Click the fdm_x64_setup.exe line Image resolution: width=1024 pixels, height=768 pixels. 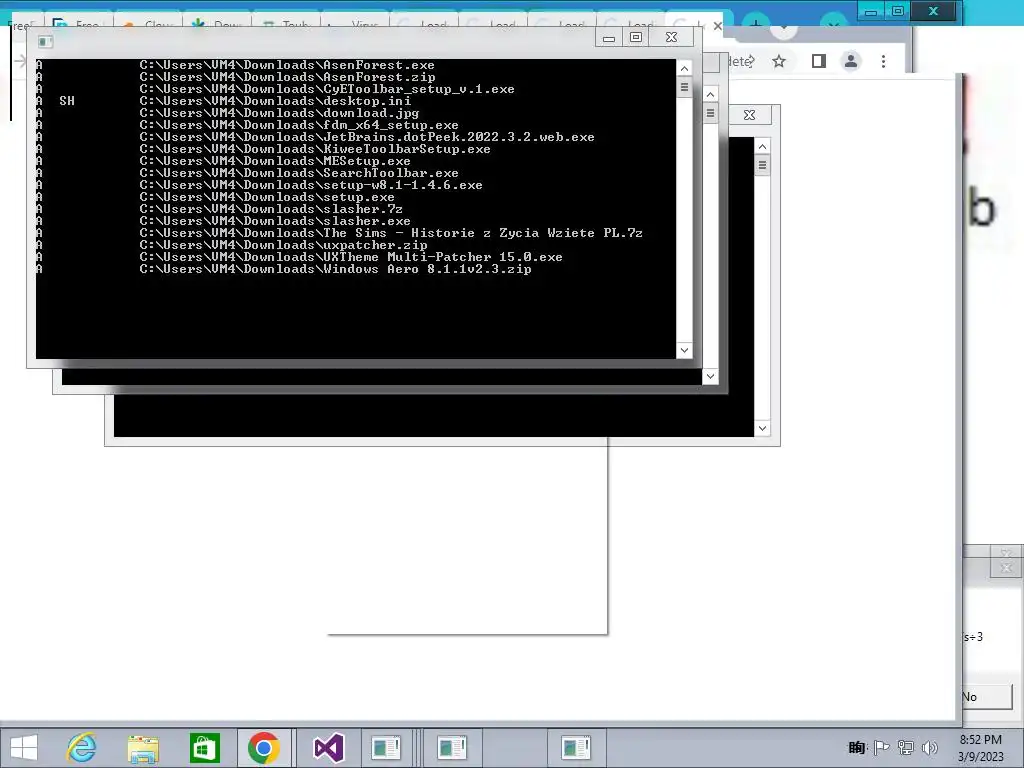298,125
